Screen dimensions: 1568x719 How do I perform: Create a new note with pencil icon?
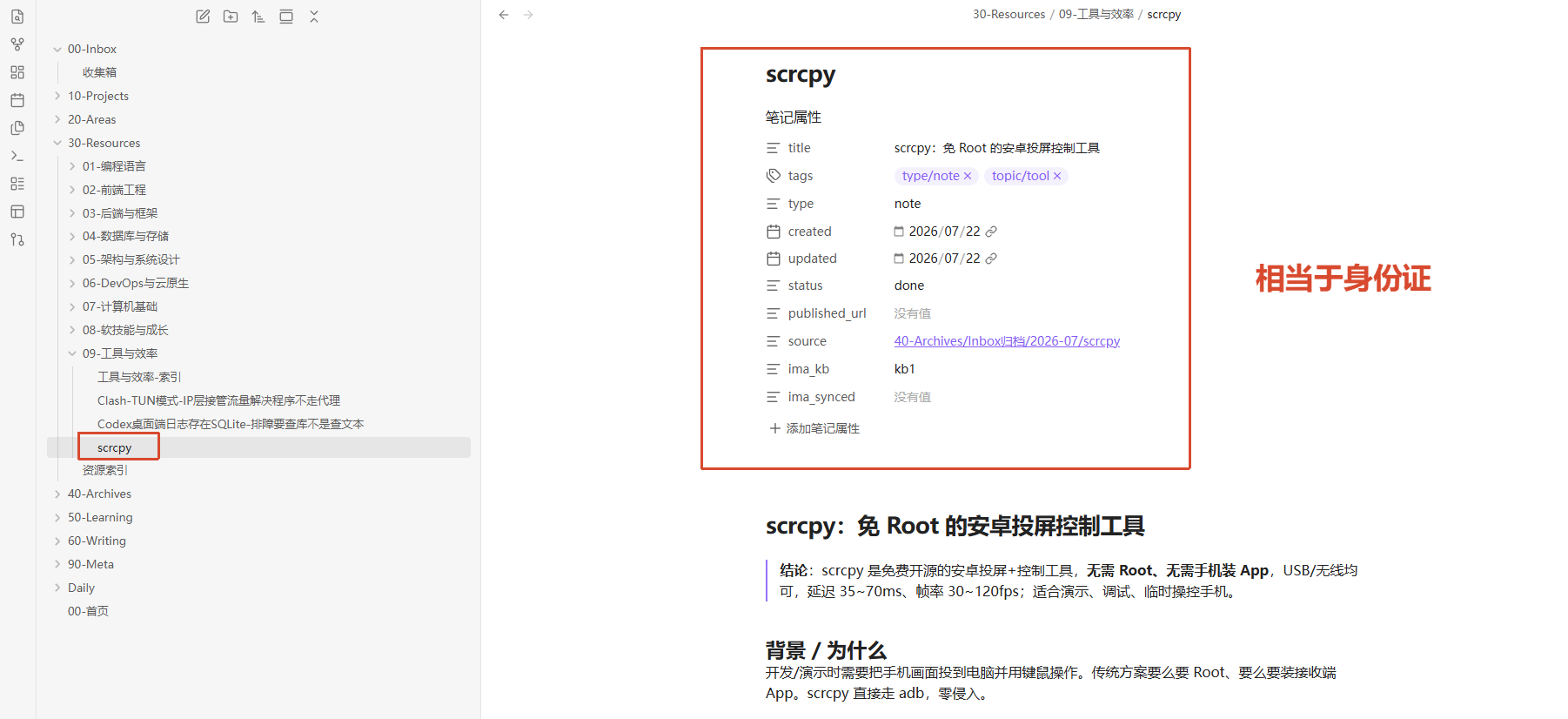203,17
